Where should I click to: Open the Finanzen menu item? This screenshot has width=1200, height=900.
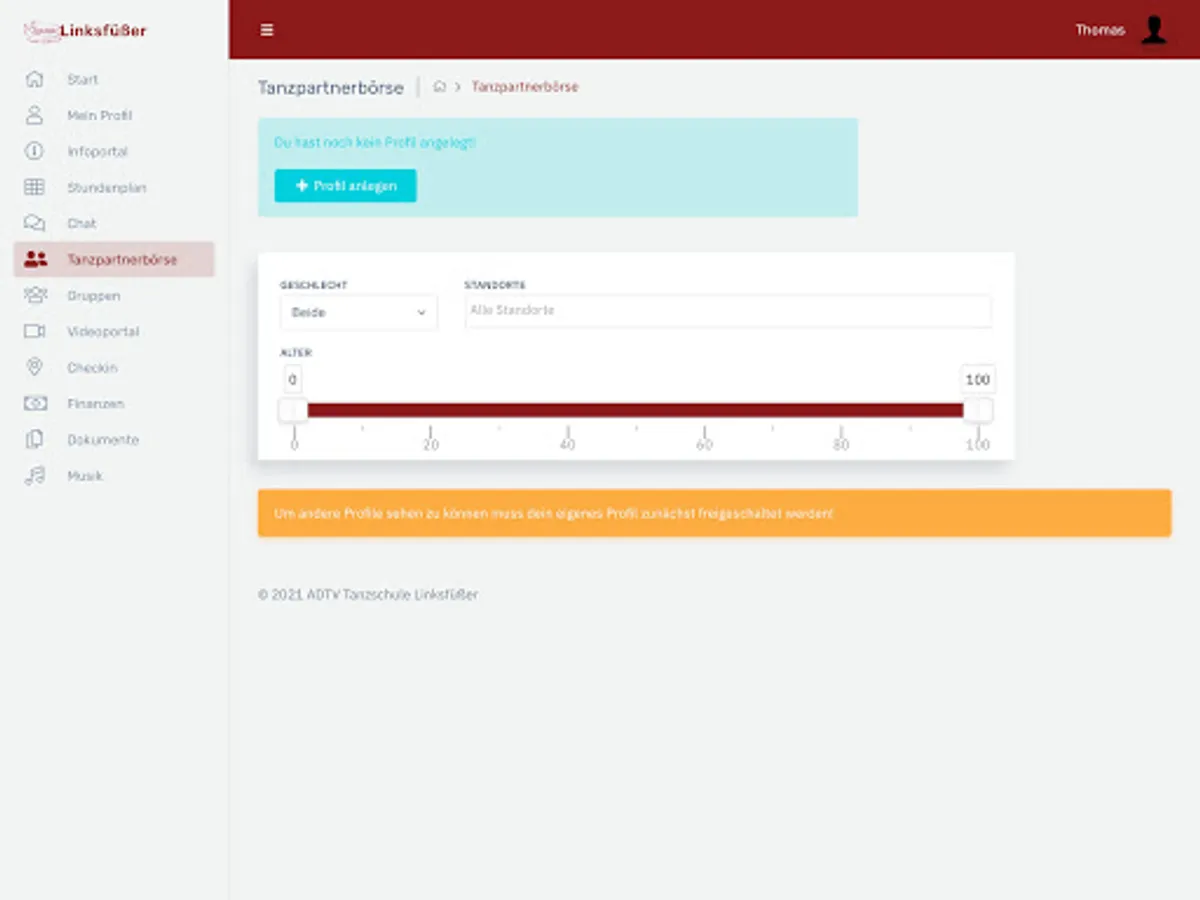(114, 403)
